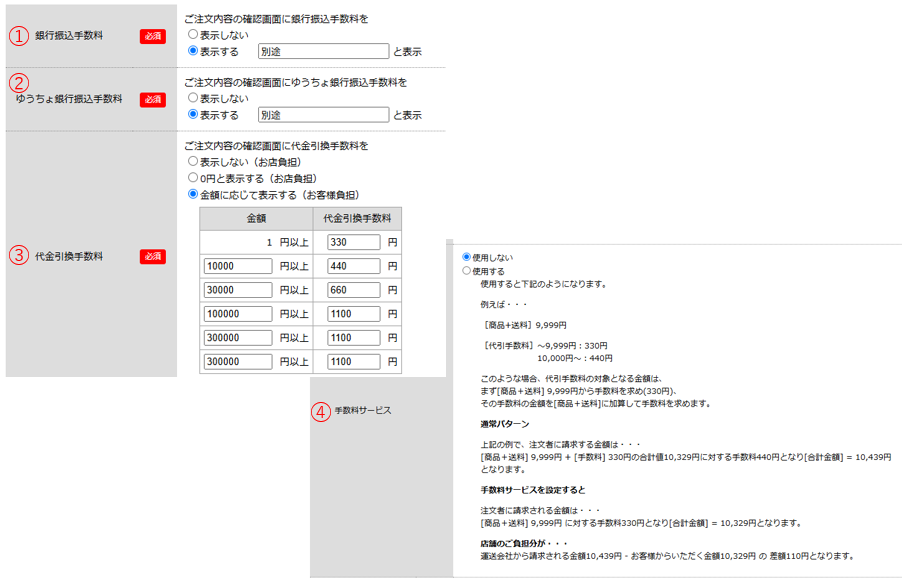Select 金額に応じて表示する（お客様負担） option
The image size is (905, 581).
(x=193, y=195)
